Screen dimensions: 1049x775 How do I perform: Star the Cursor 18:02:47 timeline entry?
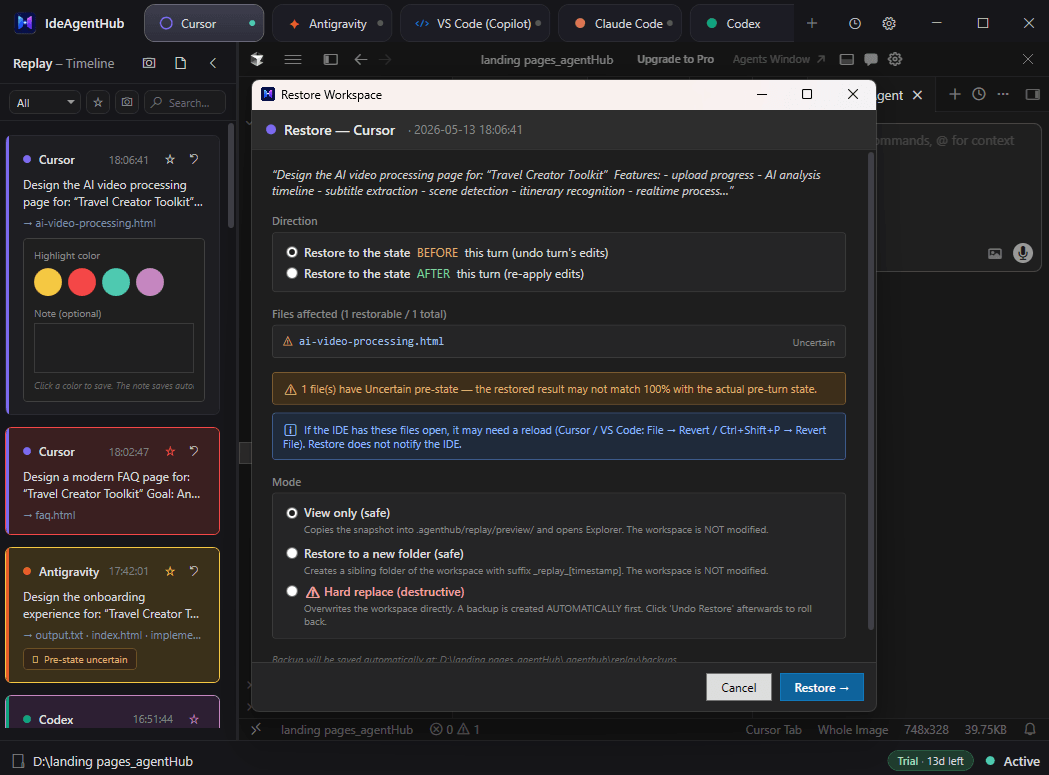(x=170, y=451)
